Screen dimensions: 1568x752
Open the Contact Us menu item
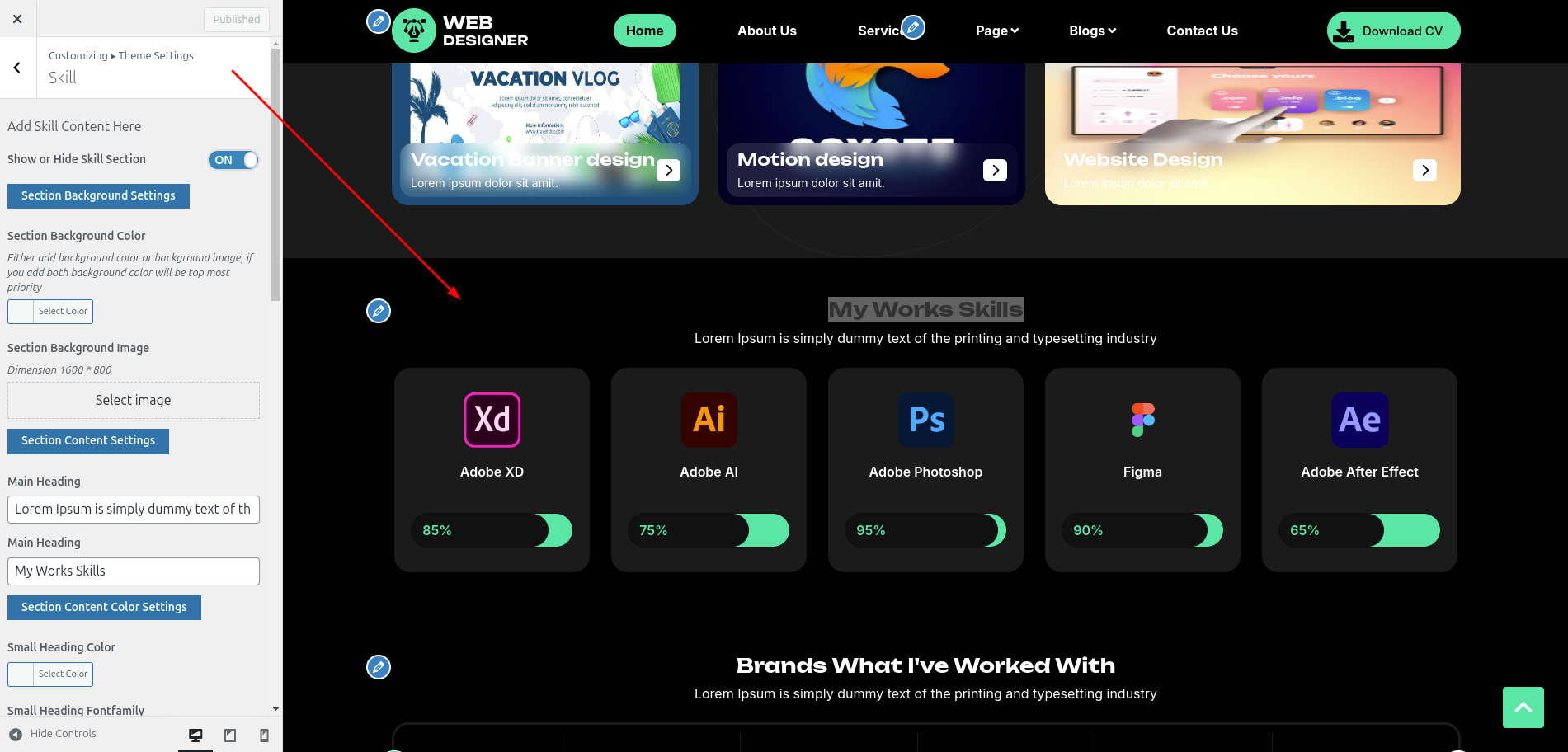1202,31
